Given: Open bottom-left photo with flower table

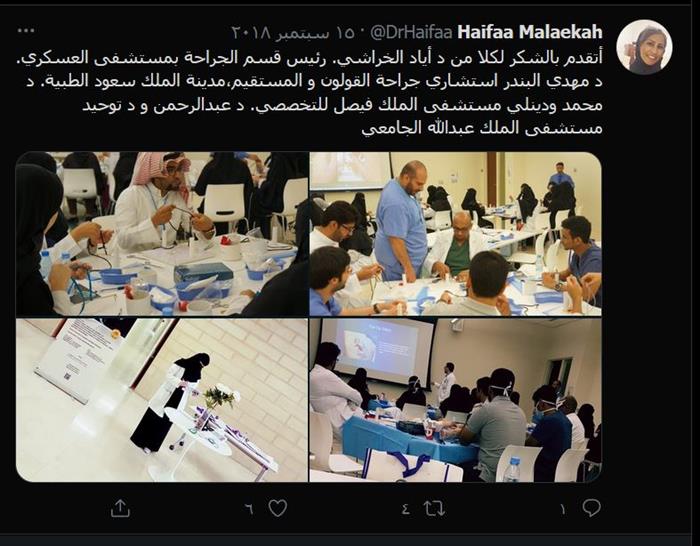Looking at the screenshot, I should [x=162, y=400].
